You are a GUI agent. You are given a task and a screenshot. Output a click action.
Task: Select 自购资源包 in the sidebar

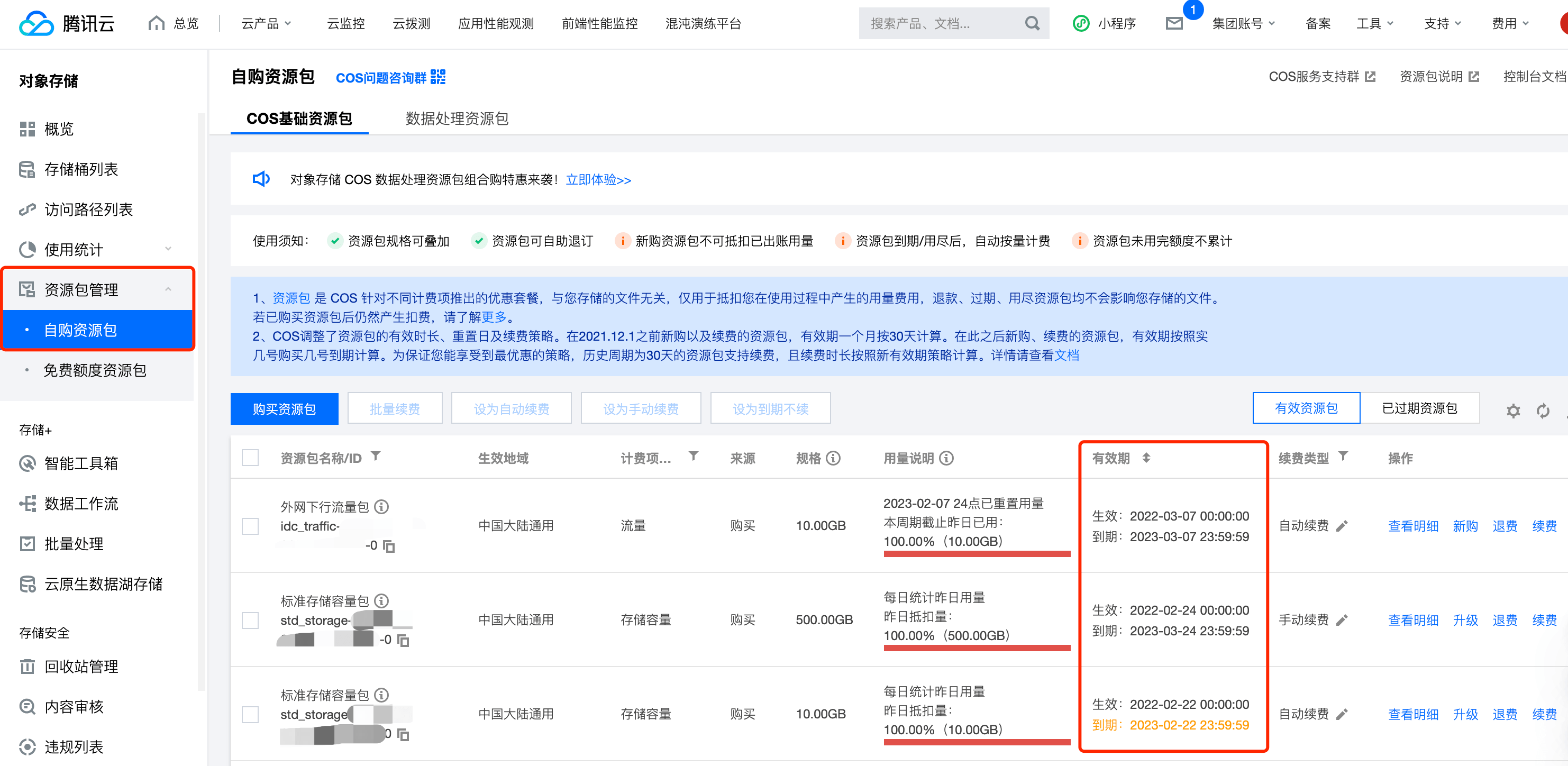(x=97, y=330)
